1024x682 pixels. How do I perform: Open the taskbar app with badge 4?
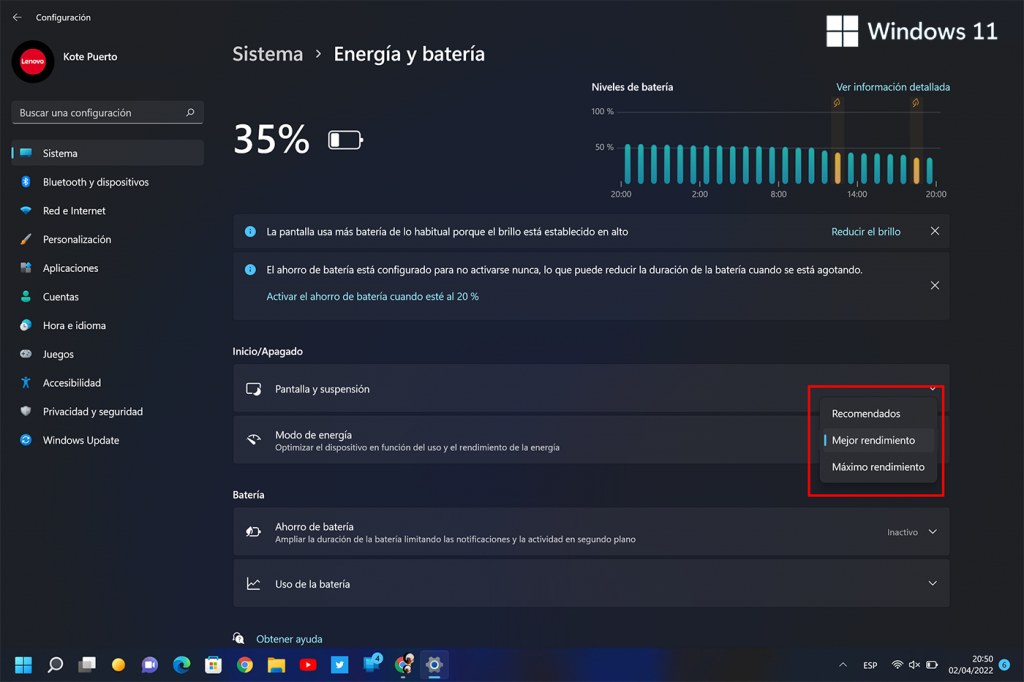coord(372,664)
